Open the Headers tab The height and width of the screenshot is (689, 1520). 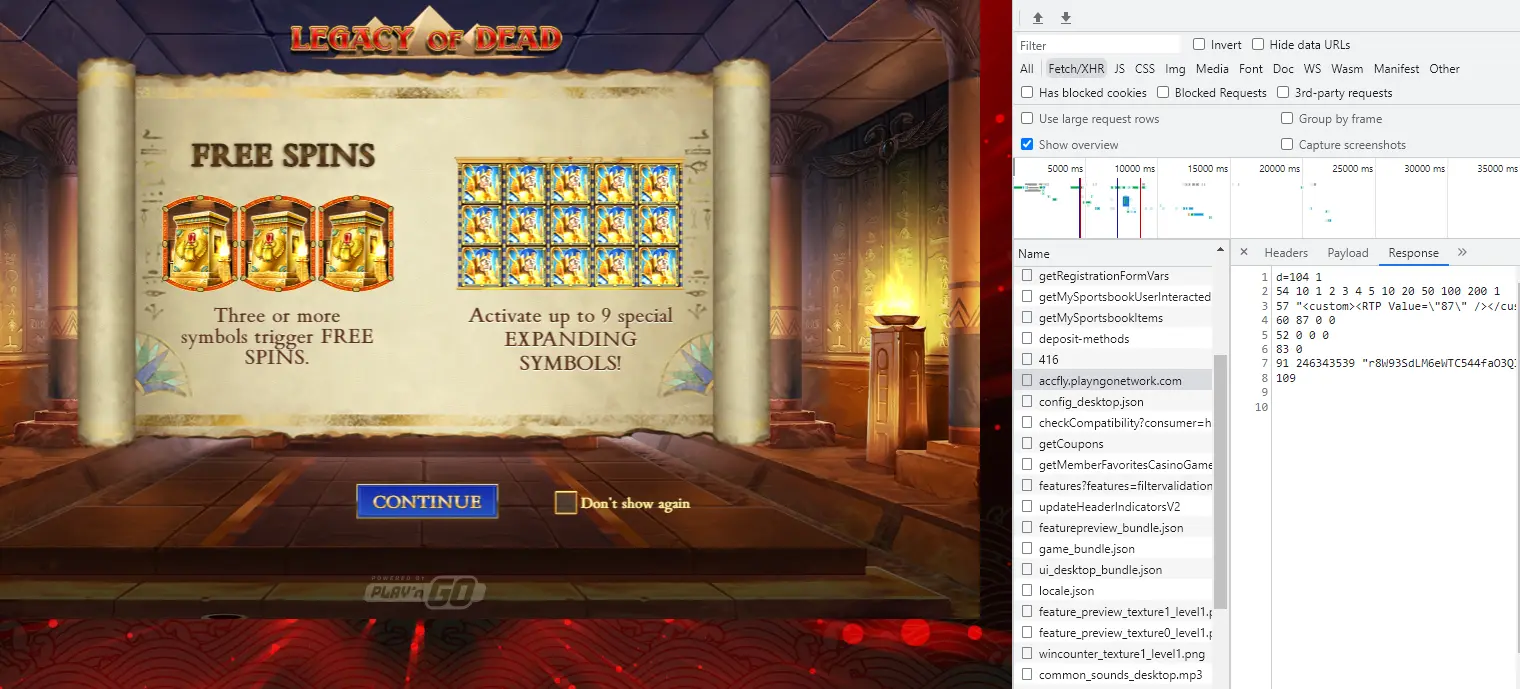pos(1286,253)
